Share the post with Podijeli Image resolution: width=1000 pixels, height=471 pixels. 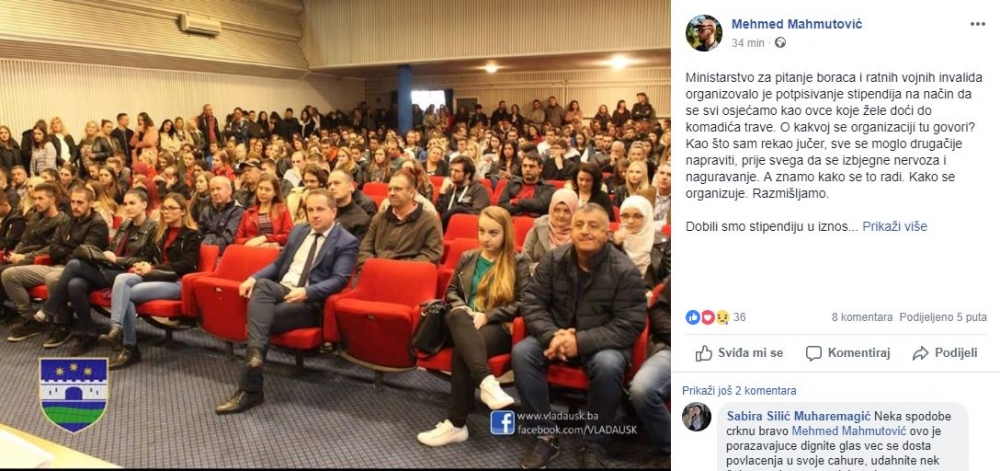pos(945,352)
